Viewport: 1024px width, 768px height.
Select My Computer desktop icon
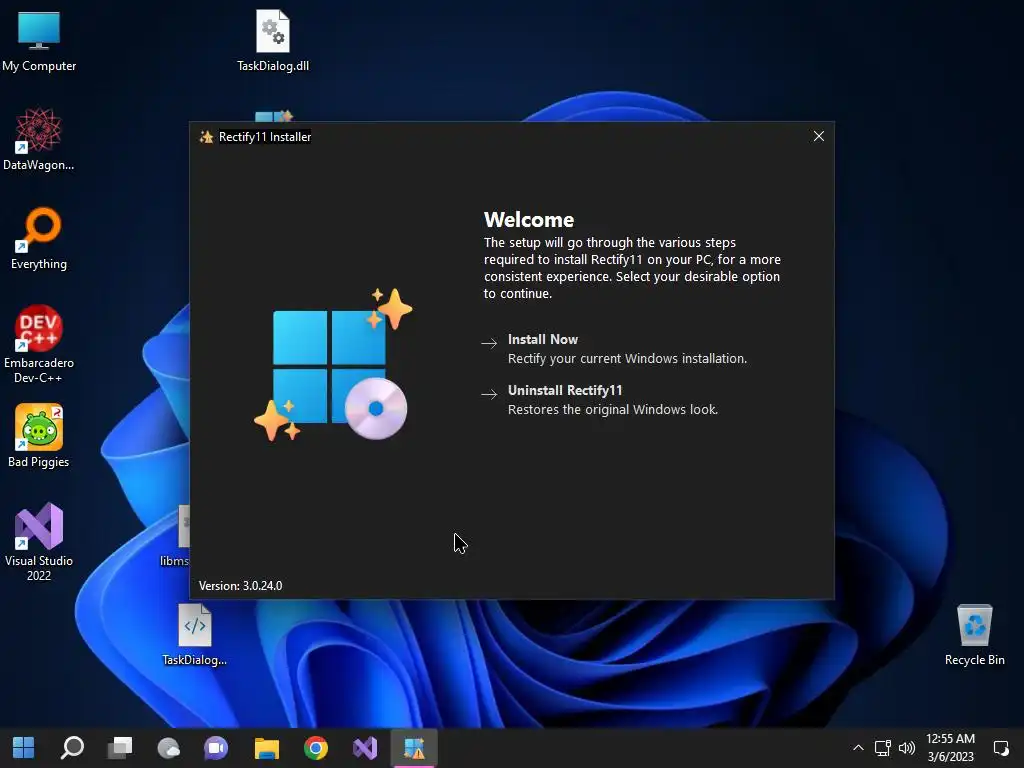(39, 42)
